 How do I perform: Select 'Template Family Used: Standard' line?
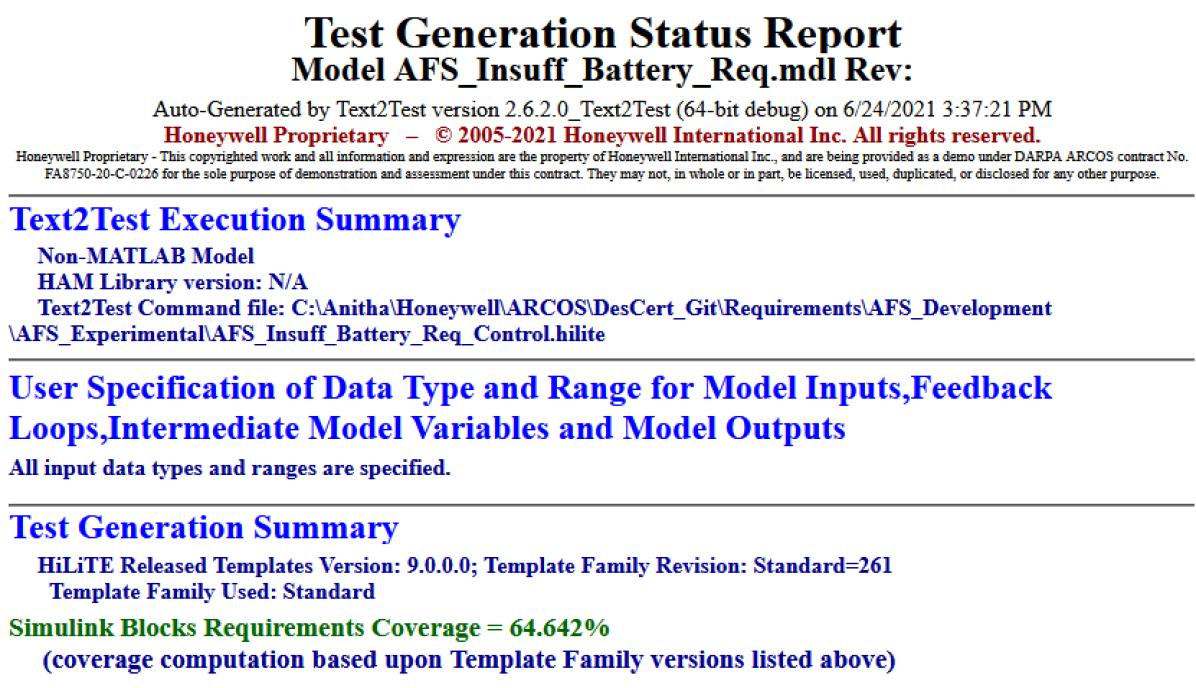point(212,592)
